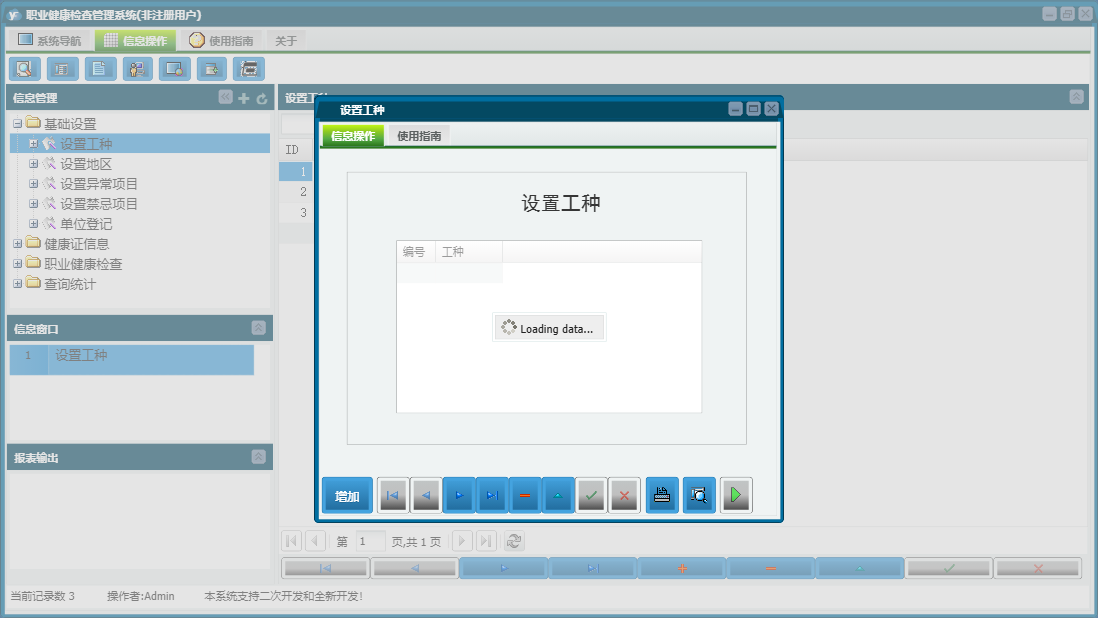The width and height of the screenshot is (1098, 618).
Task: Go to last record in 设置工种 dialog
Action: 492,496
